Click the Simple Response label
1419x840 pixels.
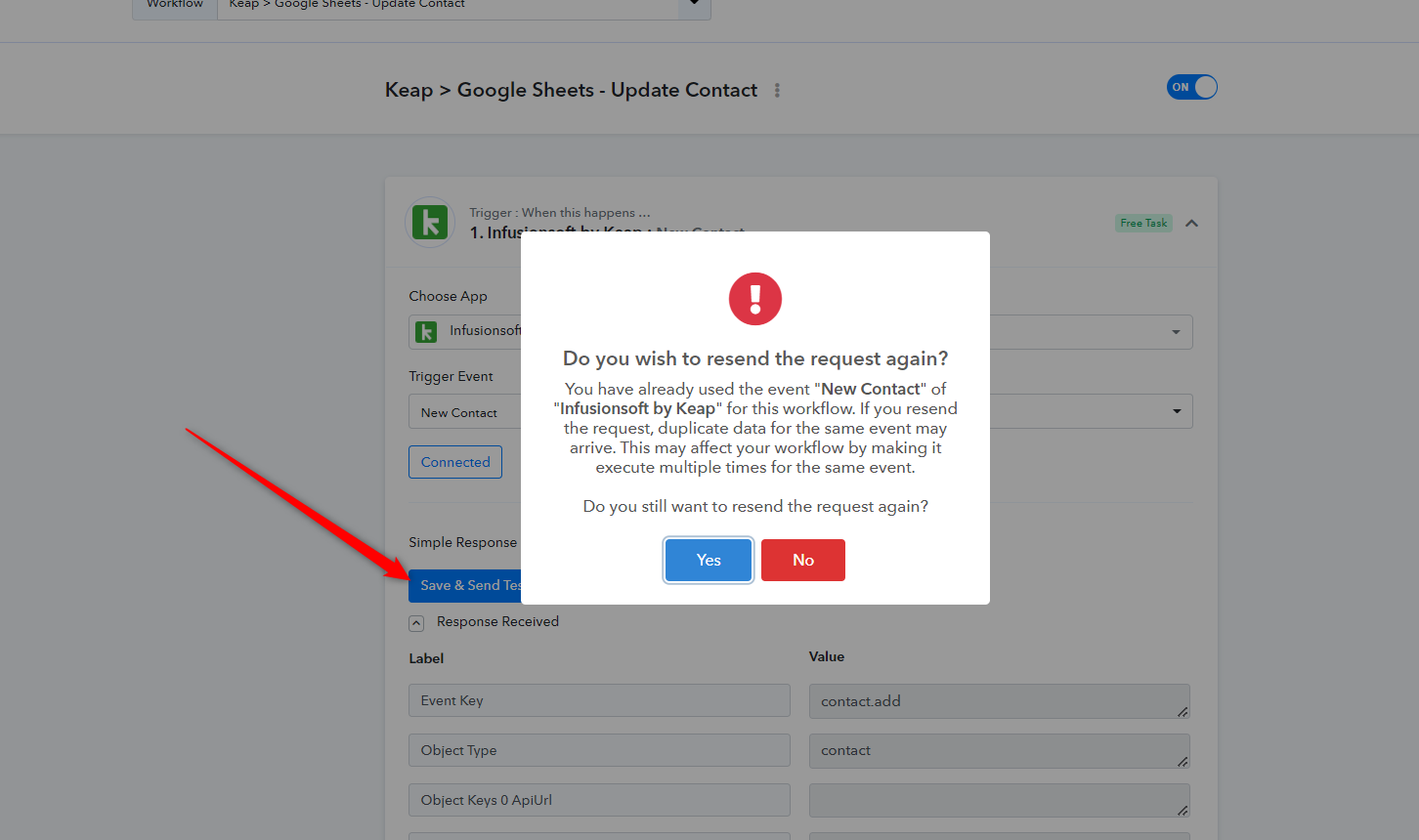(x=462, y=542)
